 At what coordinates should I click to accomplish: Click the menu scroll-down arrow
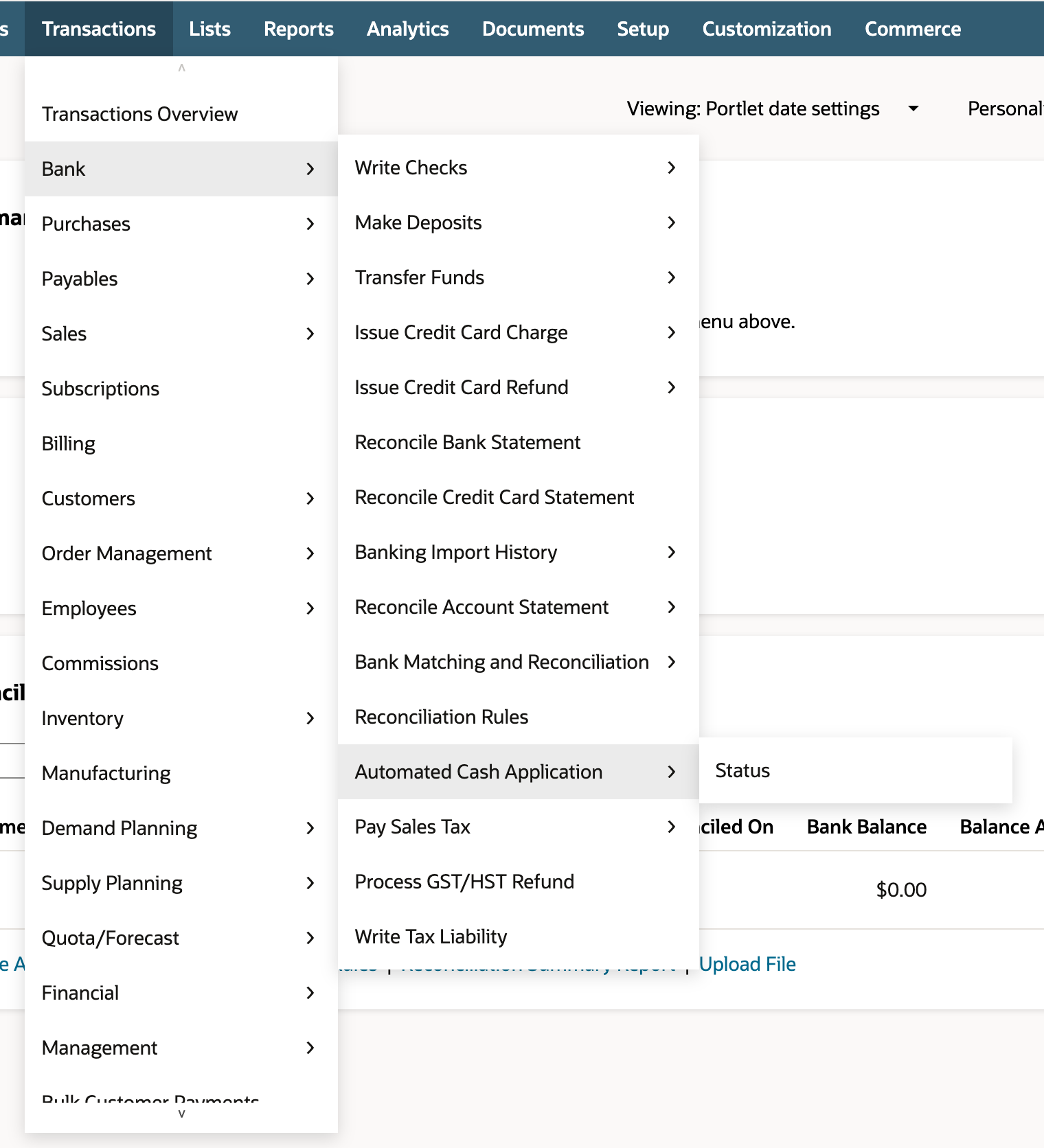(181, 1114)
